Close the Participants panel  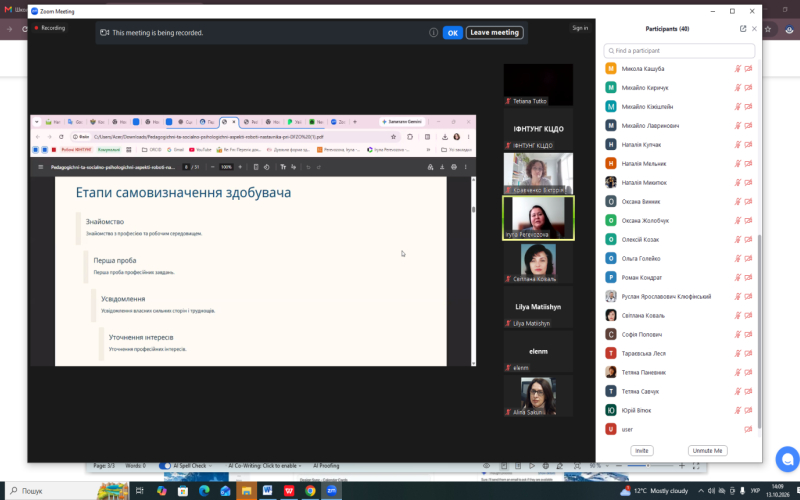[754, 29]
